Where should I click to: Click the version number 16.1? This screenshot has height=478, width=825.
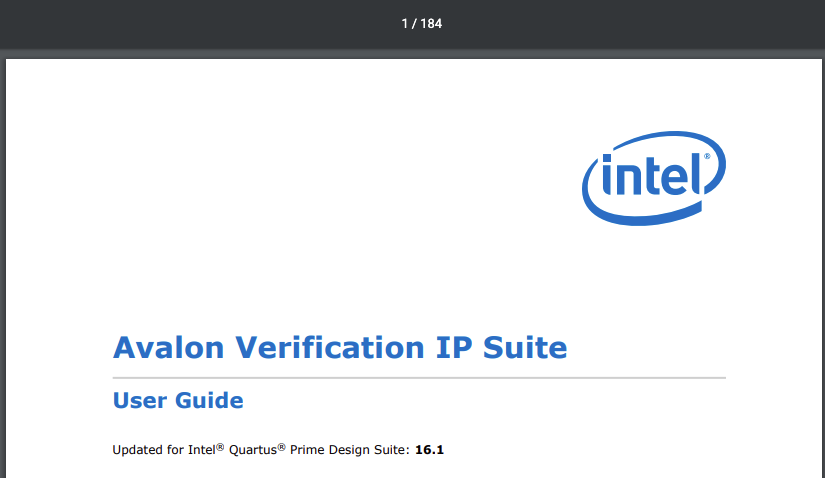pos(429,450)
